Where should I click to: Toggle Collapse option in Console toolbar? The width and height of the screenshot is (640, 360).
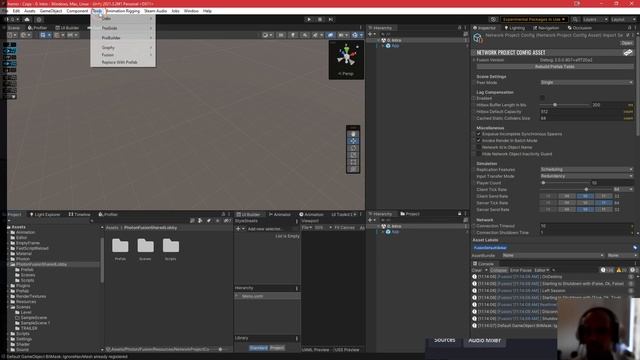[498, 270]
